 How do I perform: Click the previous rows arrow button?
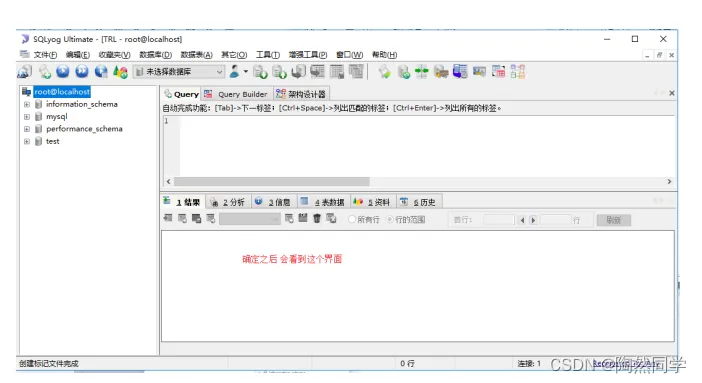[522, 220]
